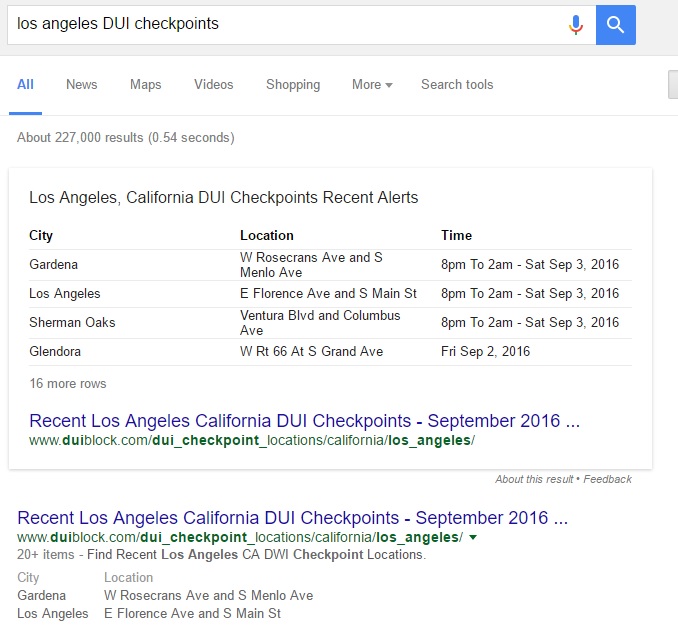Go to the Videos tab
Image resolution: width=678 pixels, height=626 pixels.
pyautogui.click(x=213, y=85)
